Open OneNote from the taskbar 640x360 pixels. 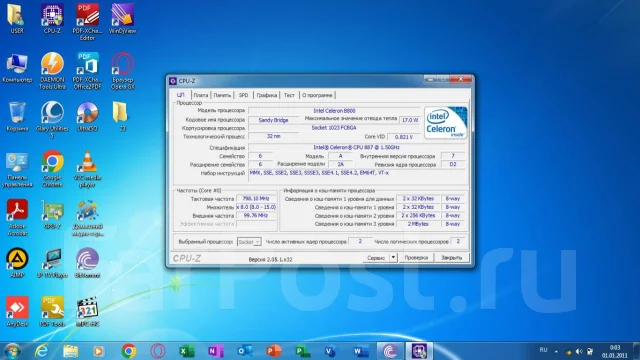(216, 351)
